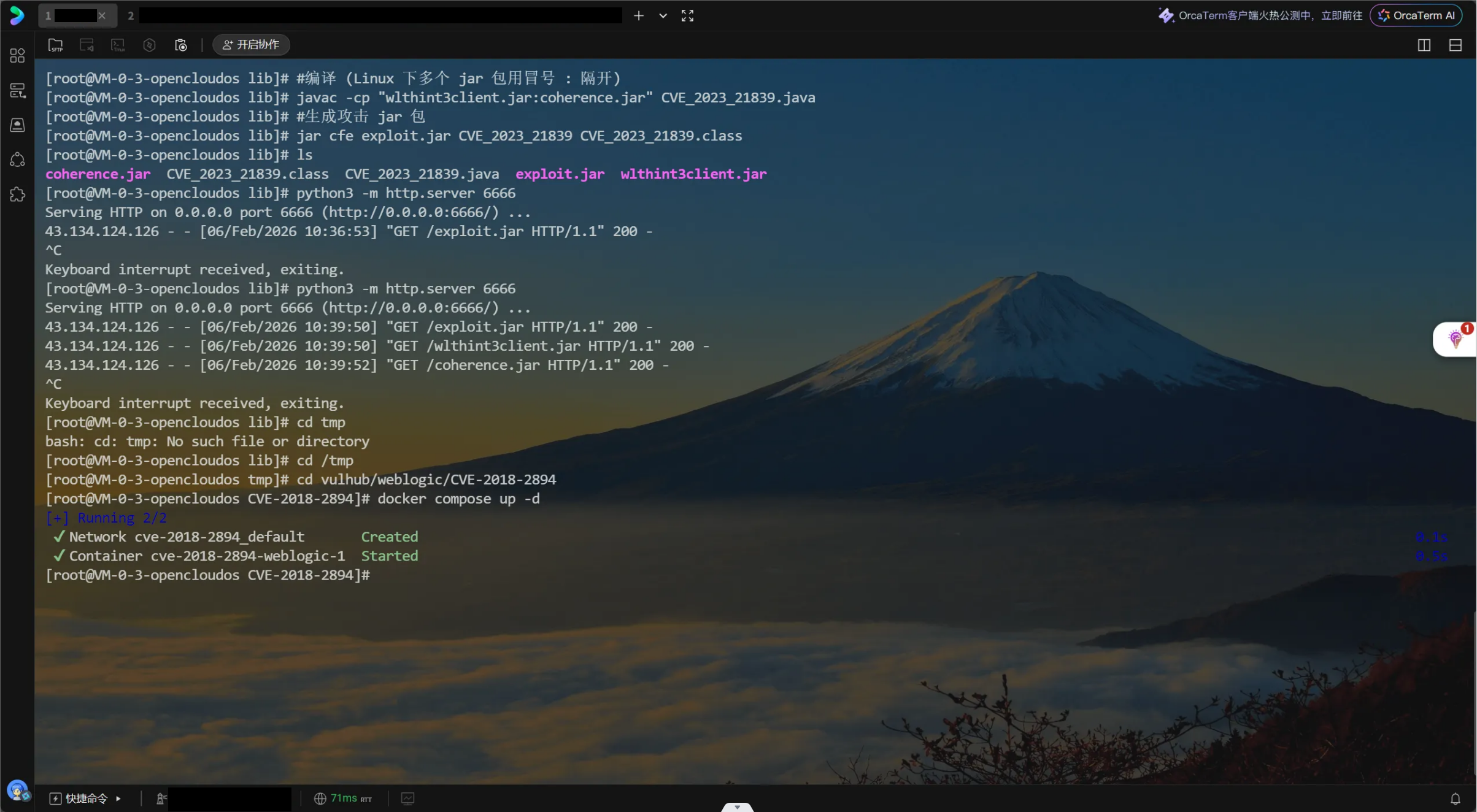Image resolution: width=1477 pixels, height=812 pixels.
Task: Click the hexagon icon in the toolbar
Action: pos(149,45)
